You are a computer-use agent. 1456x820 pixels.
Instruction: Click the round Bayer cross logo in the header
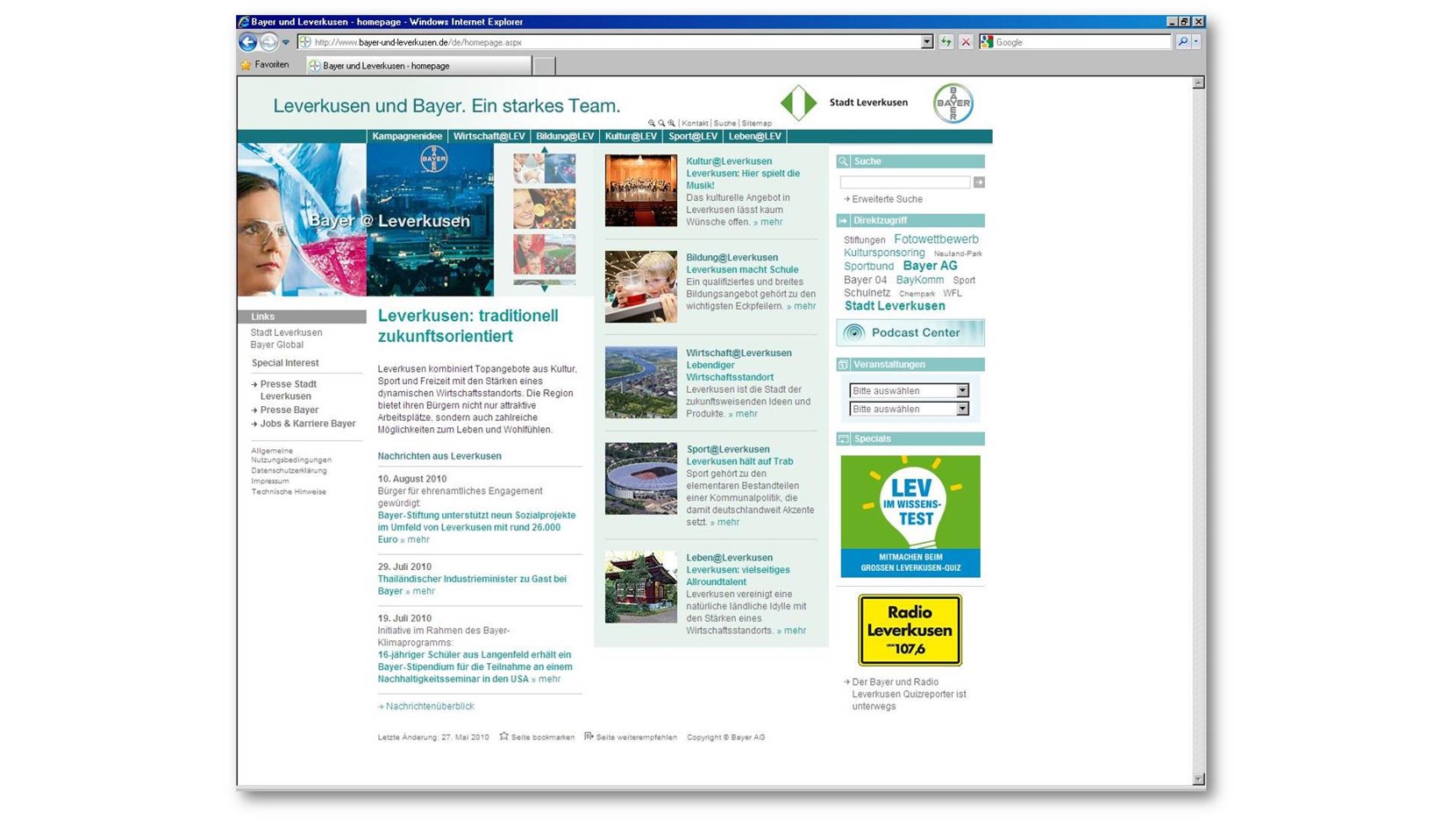pos(953,103)
